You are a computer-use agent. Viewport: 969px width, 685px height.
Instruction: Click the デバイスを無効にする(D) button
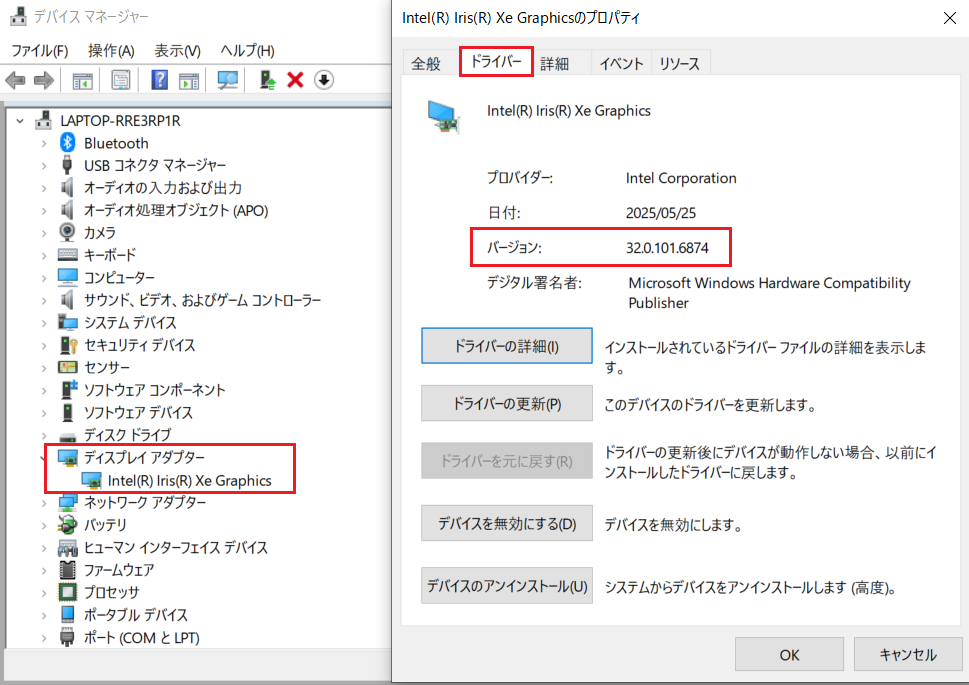coord(507,523)
